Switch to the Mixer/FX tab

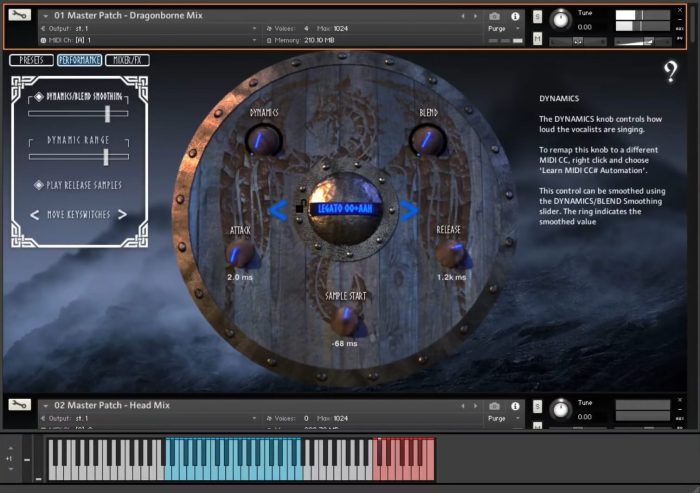tap(127, 60)
